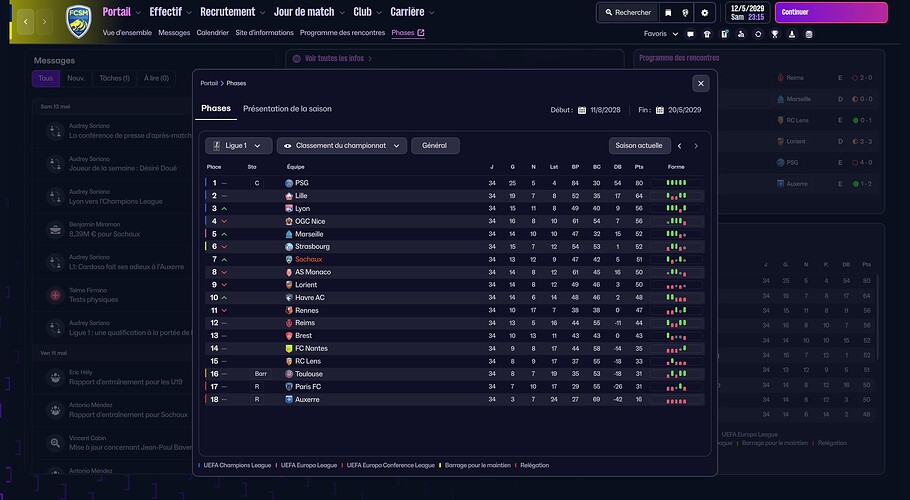This screenshot has width=910, height=500.
Task: Toggle the Tâches (1) message filter
Action: coord(114,78)
